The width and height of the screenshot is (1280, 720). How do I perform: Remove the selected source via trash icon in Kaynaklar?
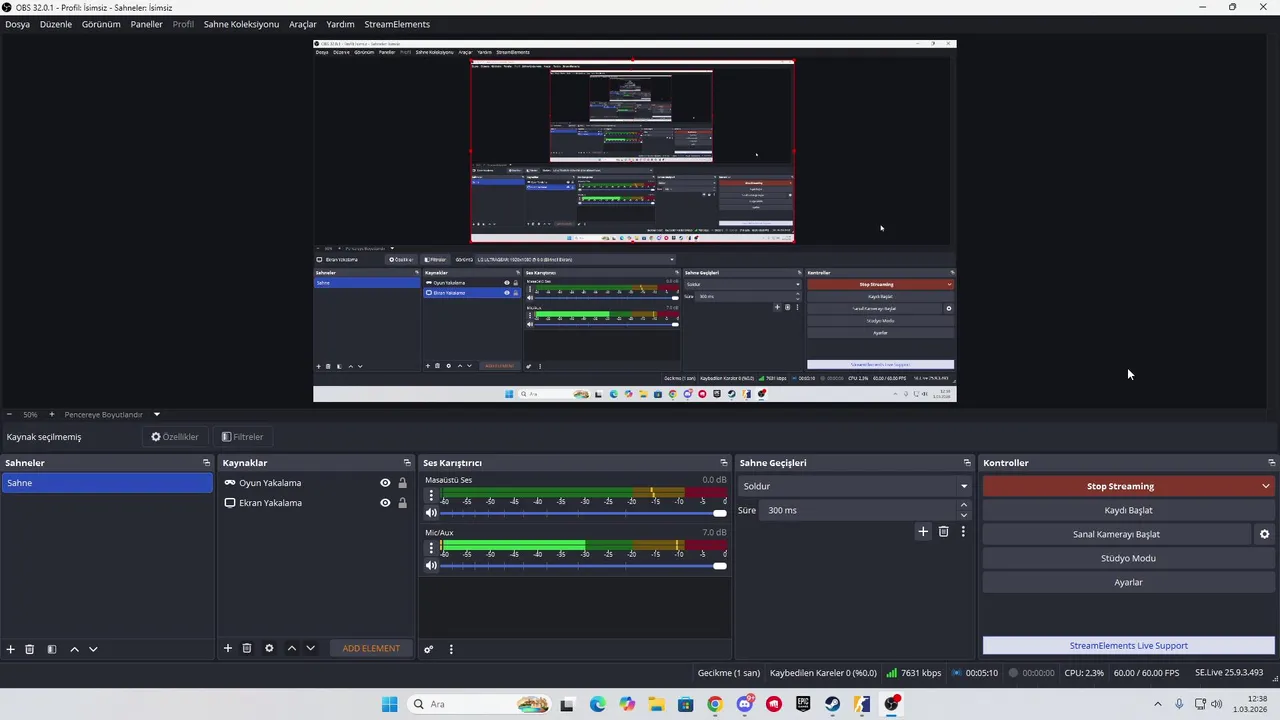point(247,648)
